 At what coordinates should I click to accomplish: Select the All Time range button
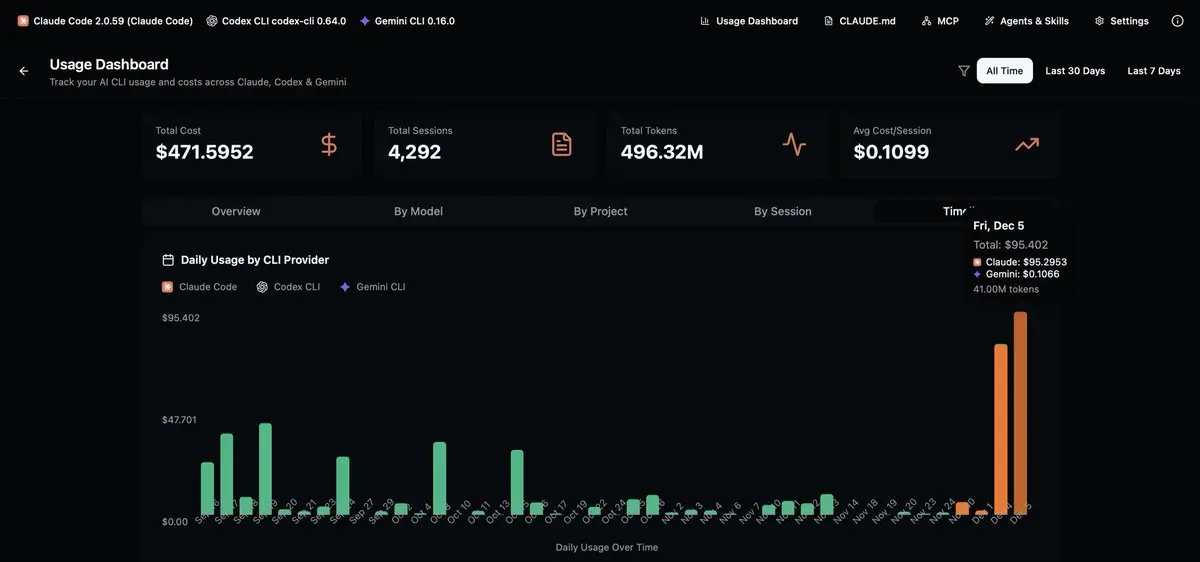click(x=1005, y=71)
